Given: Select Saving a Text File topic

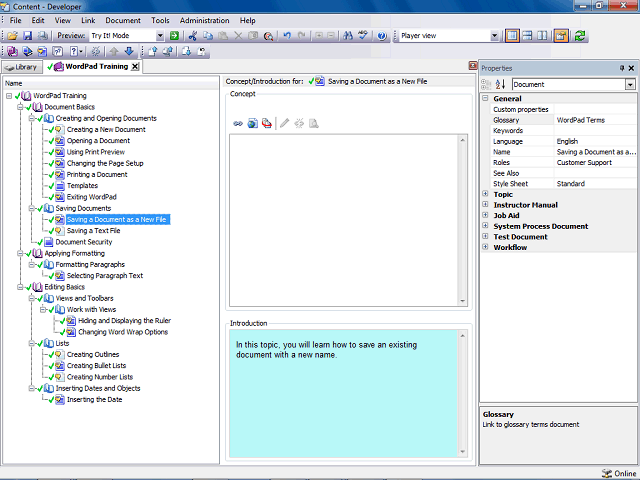Looking at the screenshot, I should 93,231.
